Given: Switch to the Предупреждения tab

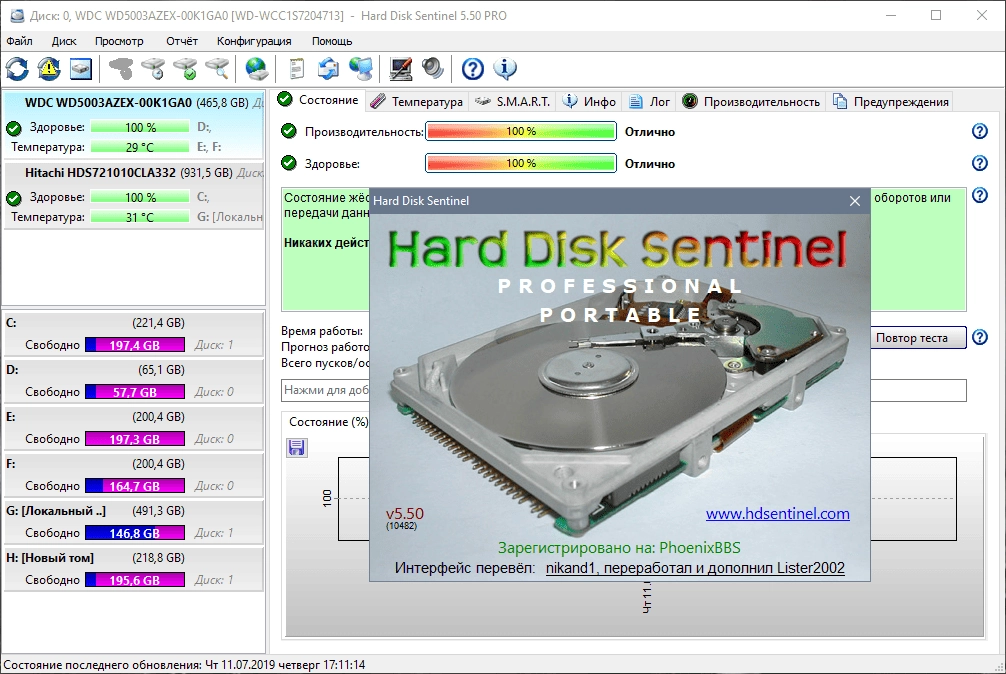Looking at the screenshot, I should coord(891,101).
